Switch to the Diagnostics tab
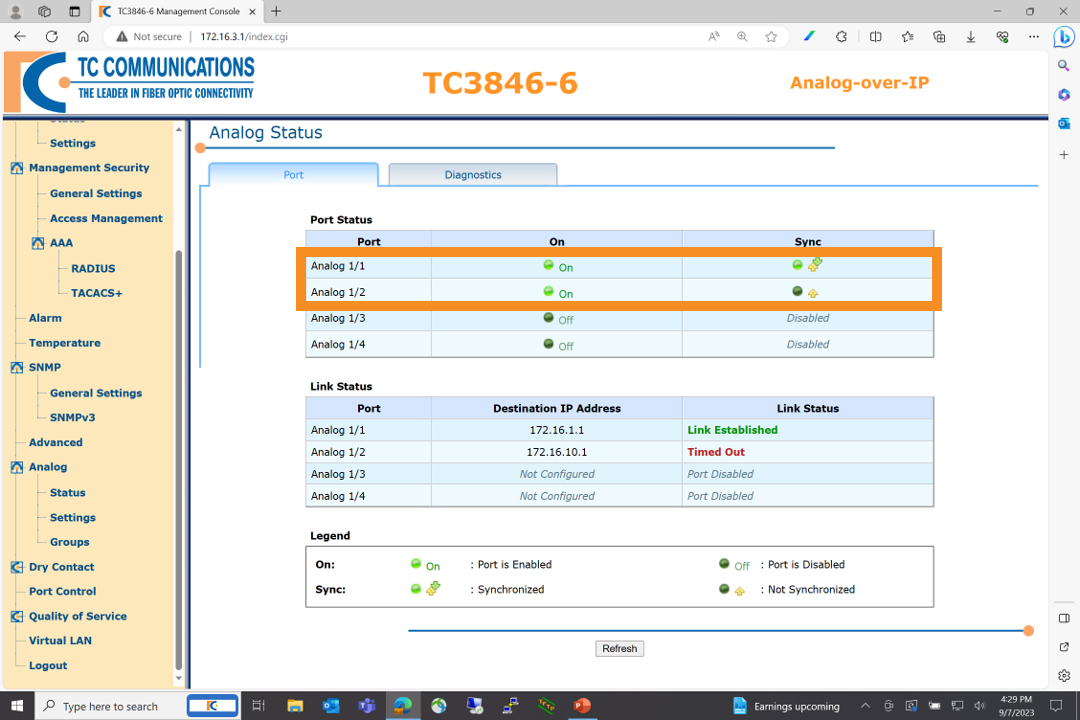The height and width of the screenshot is (720, 1080). pos(472,174)
